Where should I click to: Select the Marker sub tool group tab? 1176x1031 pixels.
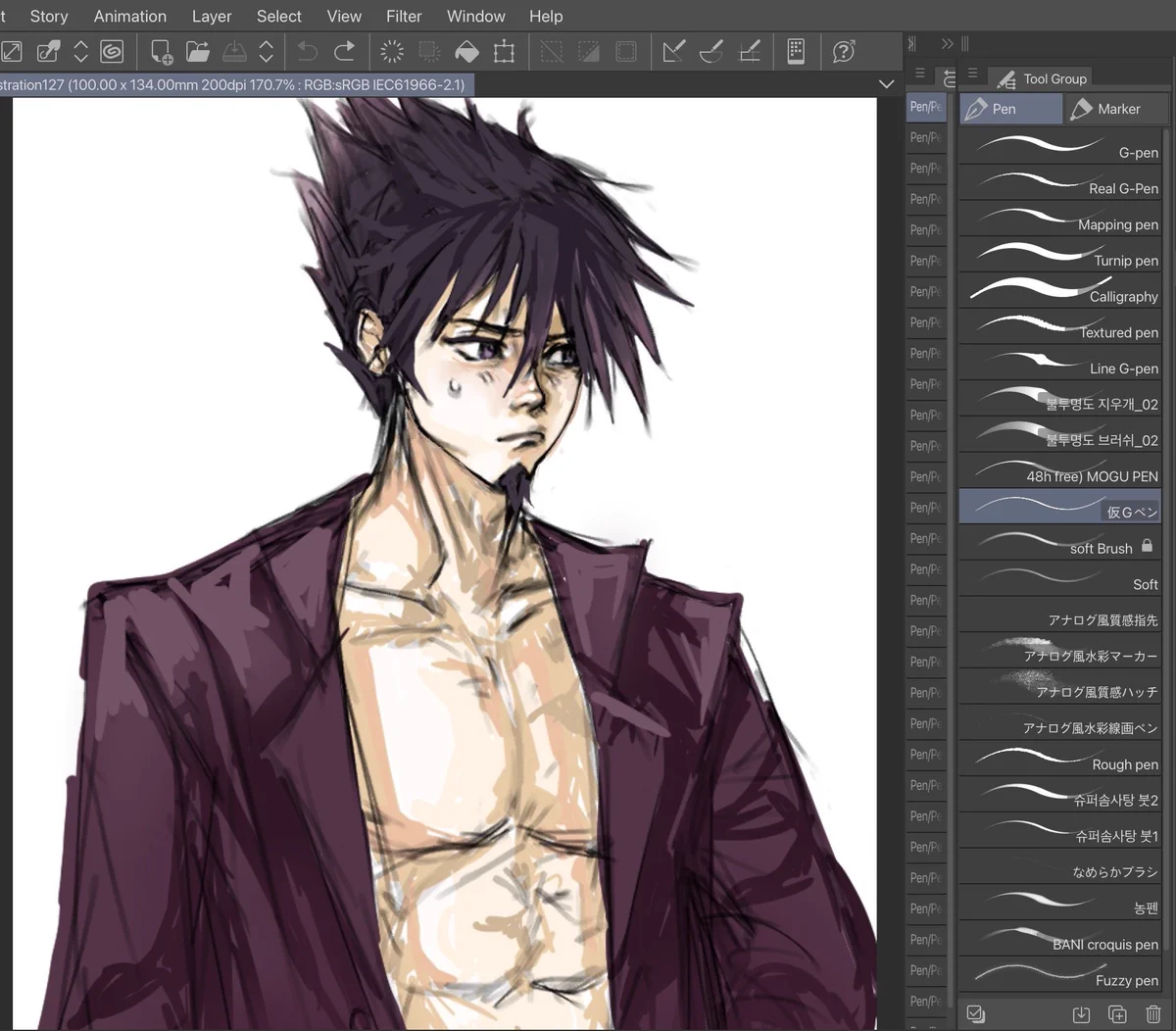[1117, 109]
